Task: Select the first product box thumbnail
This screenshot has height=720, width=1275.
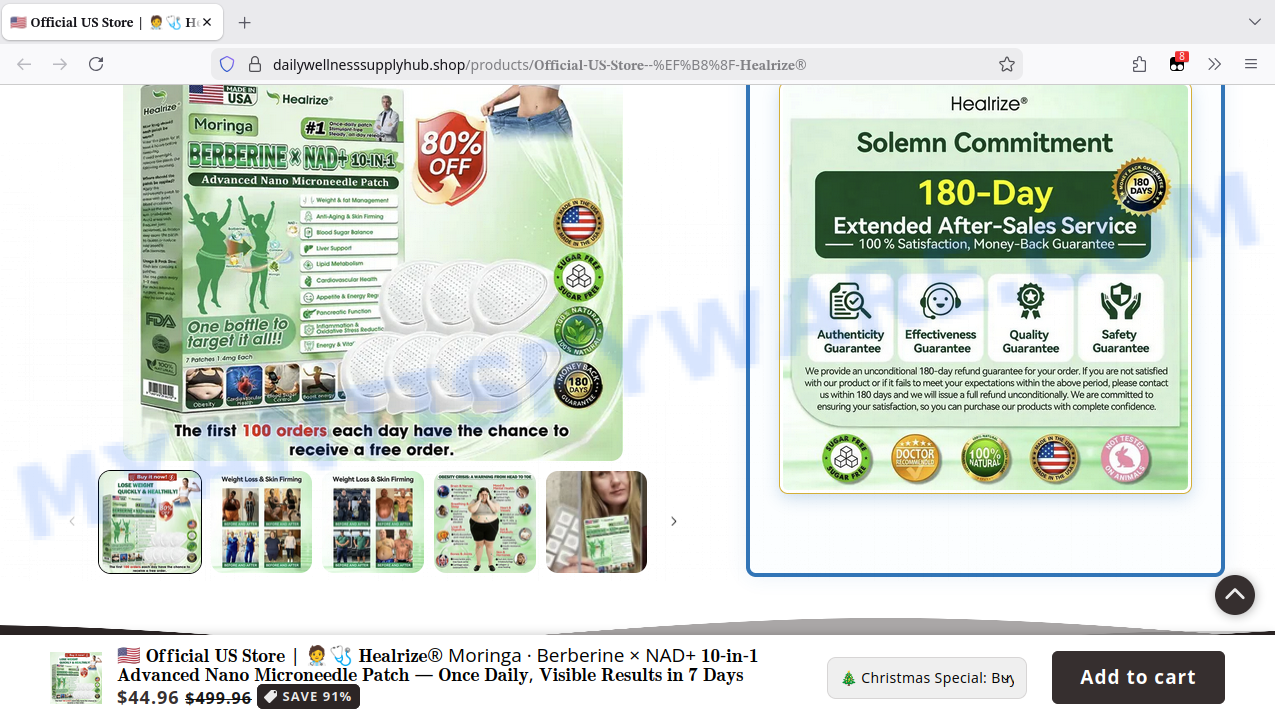Action: (x=150, y=522)
